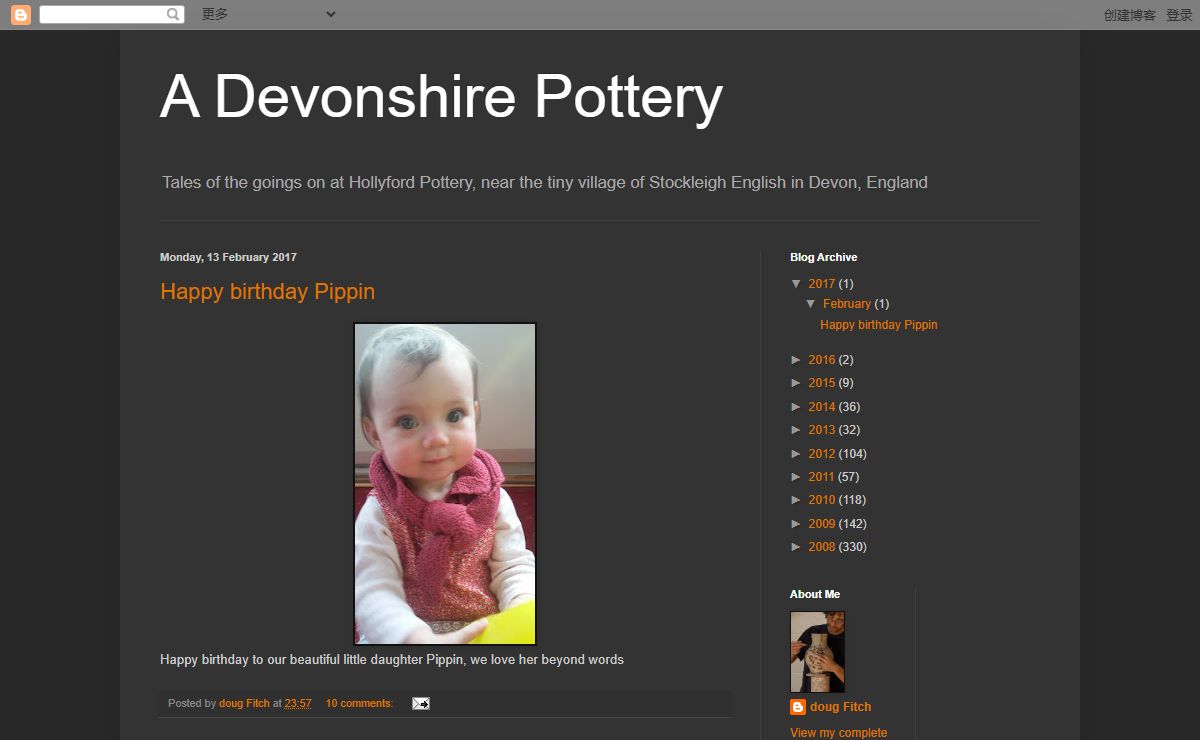Click 创建博客 in the navbar
Viewport: 1200px width, 740px height.
click(x=1129, y=15)
